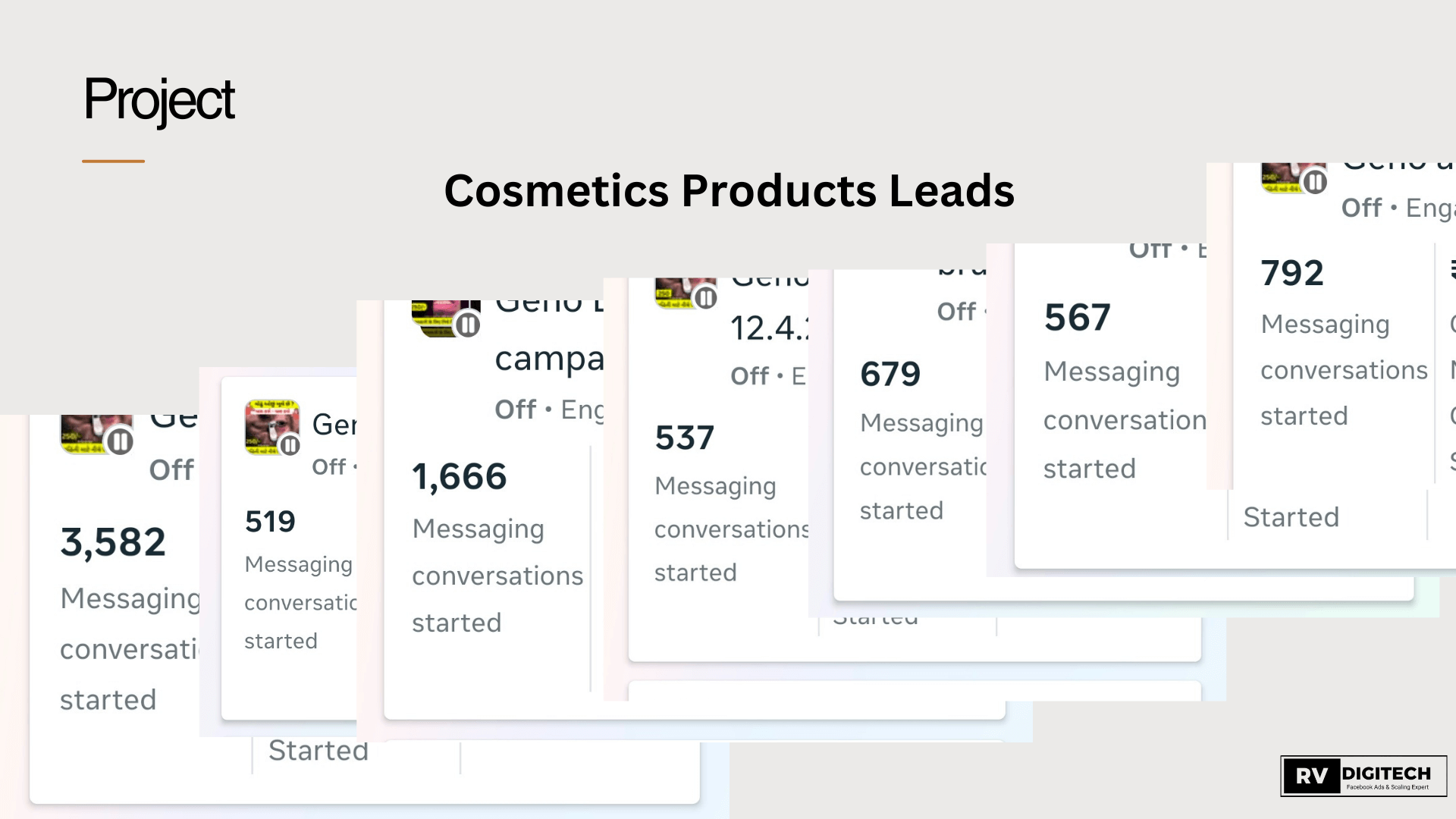Viewport: 1456px width, 819px height.
Task: Open ad thumbnail on the 519 card
Action: click(267, 425)
